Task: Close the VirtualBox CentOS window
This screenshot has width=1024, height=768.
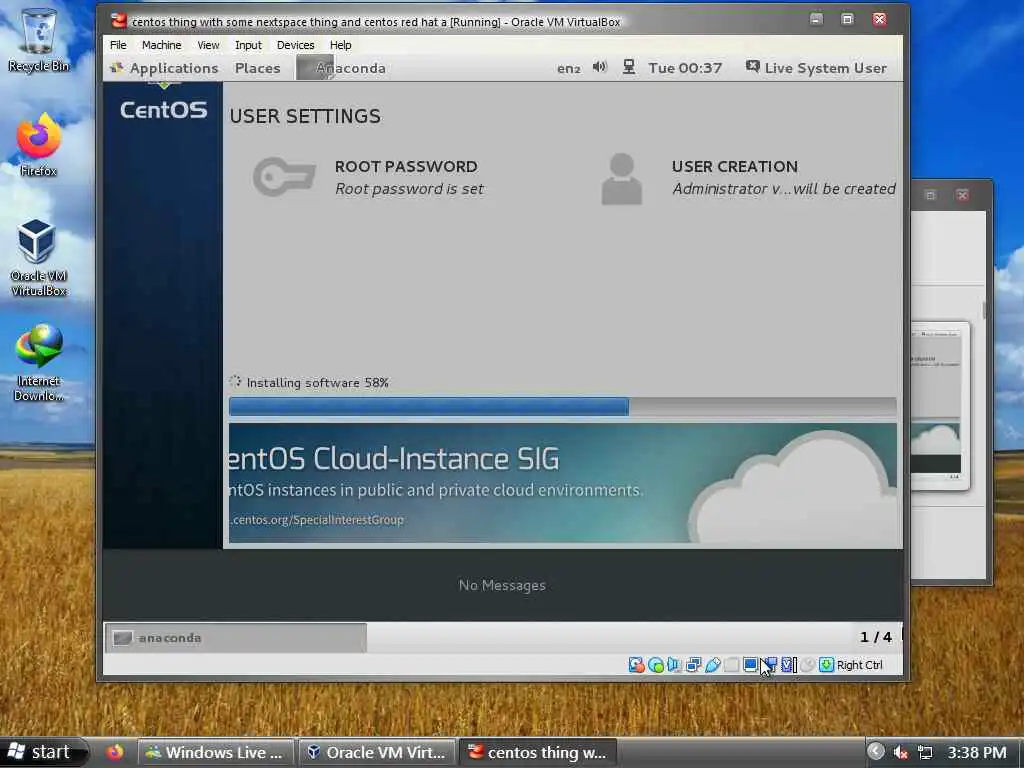Action: [880, 20]
